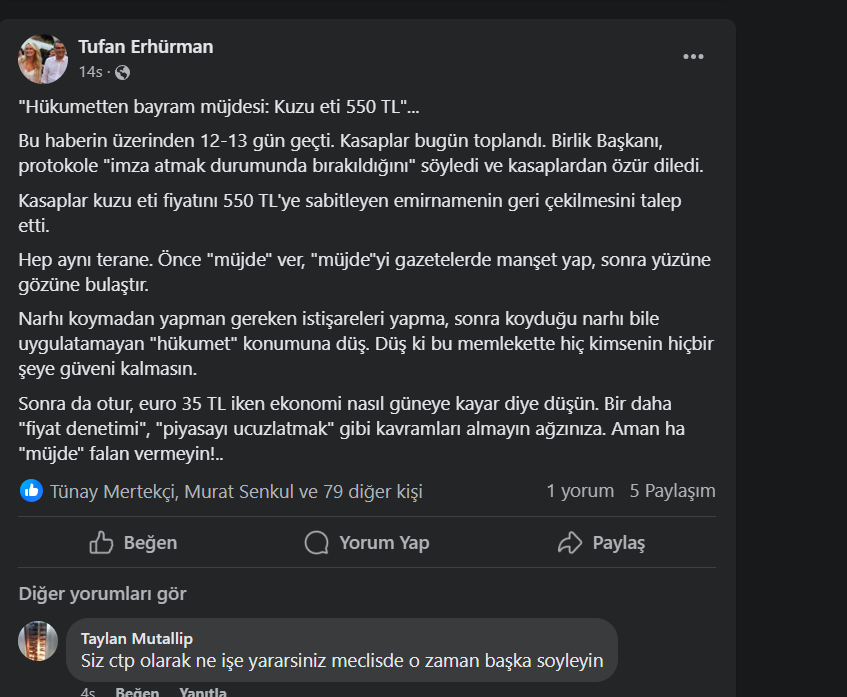This screenshot has height=697, width=847.
Task: Click the post's 14s timestamp
Action: 90,72
